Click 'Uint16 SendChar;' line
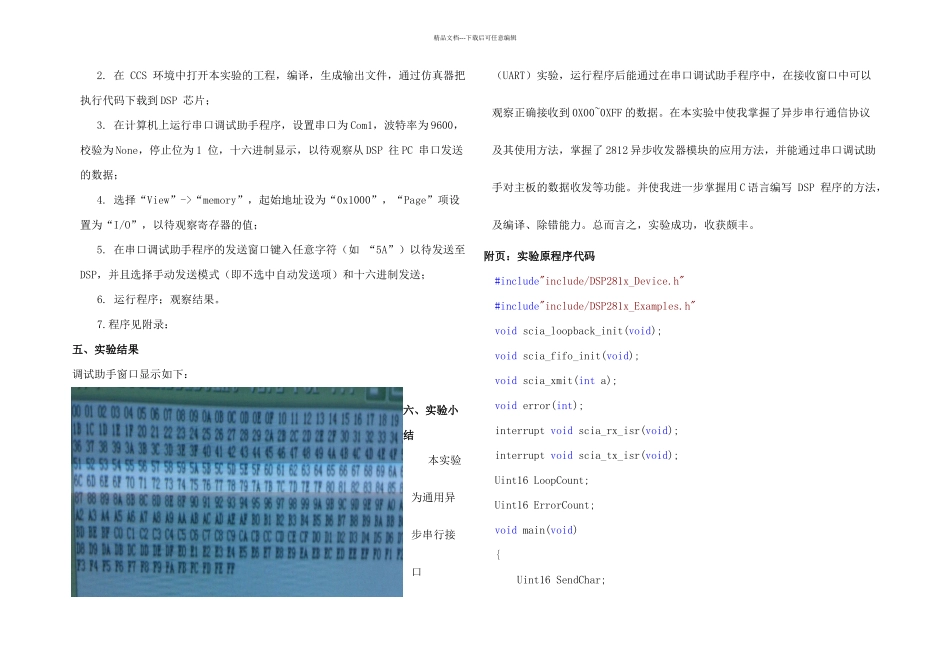 tap(561, 580)
